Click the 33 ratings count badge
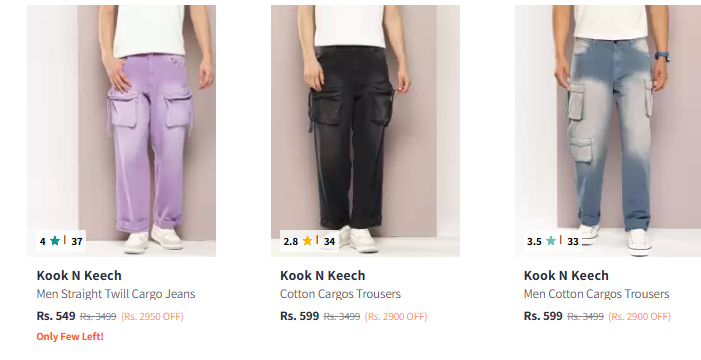The image size is (701, 360). coord(573,241)
